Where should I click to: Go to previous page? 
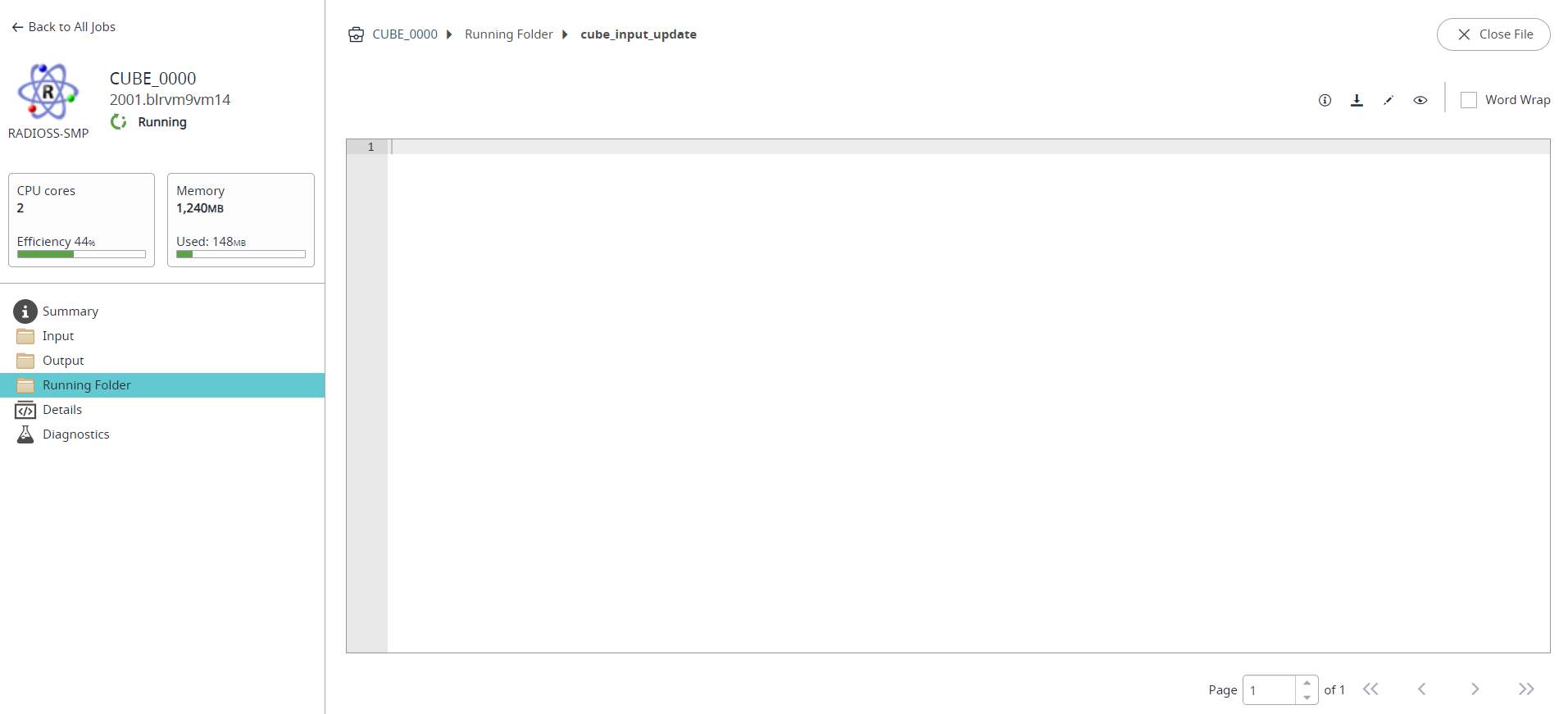tap(1422, 689)
